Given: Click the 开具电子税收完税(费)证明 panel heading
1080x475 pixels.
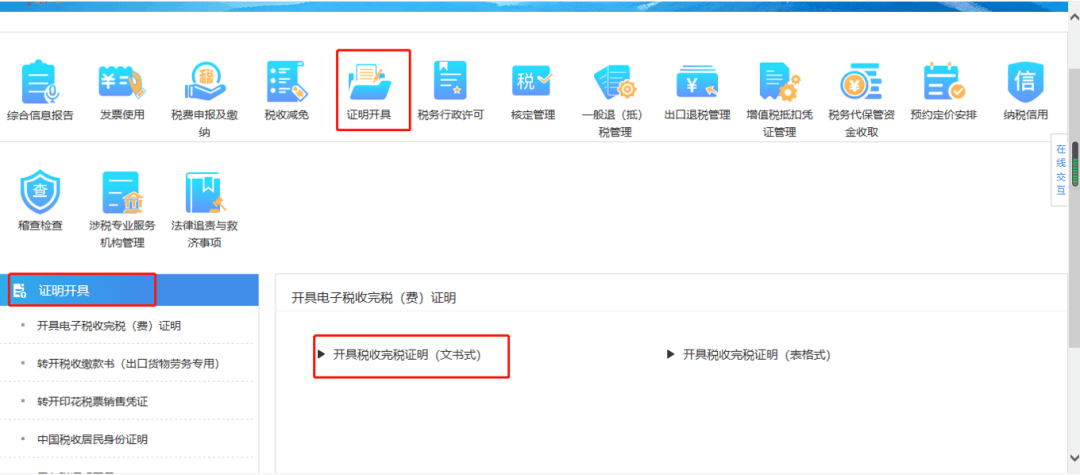Looking at the screenshot, I should point(373,298).
